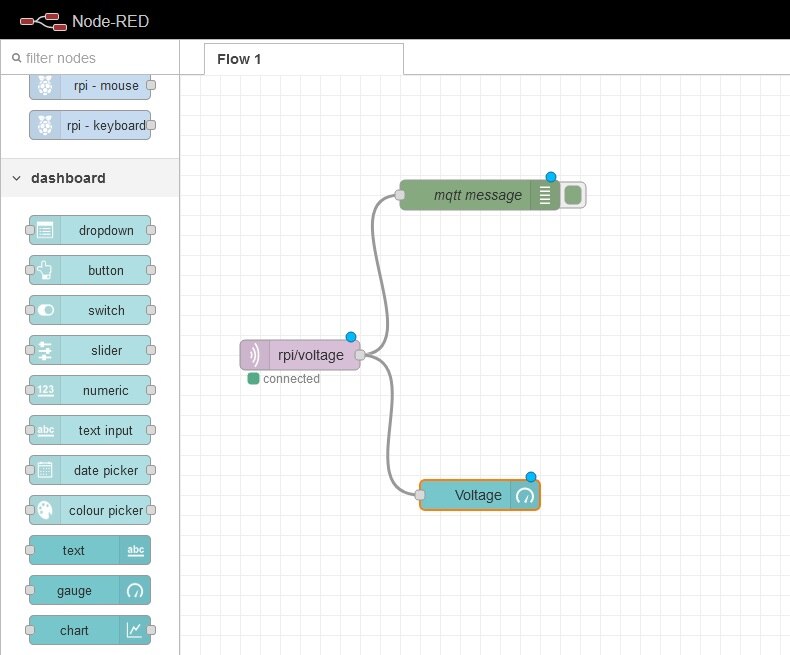This screenshot has height=655, width=790.
Task: Select the dropdown dashboard node
Action: click(90, 230)
